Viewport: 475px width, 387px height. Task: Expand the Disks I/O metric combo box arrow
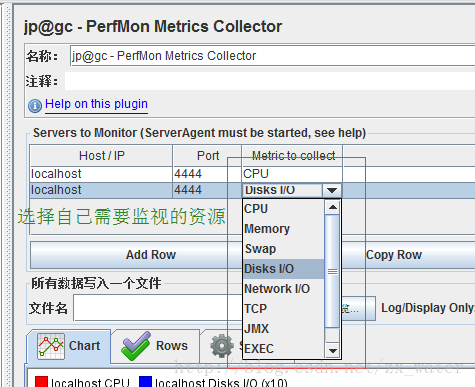tap(332, 191)
